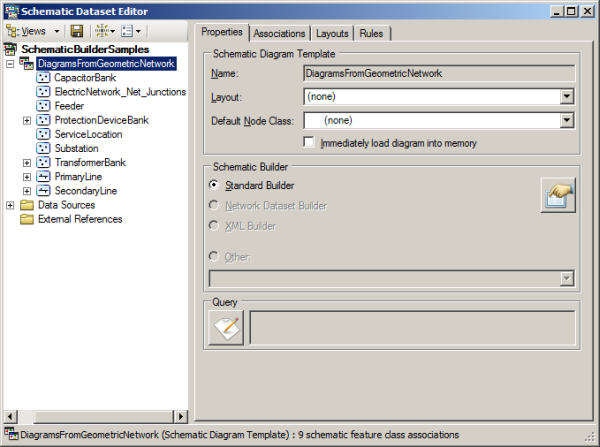Click the External References folder icon
600x447 pixels.
[x=27, y=219]
